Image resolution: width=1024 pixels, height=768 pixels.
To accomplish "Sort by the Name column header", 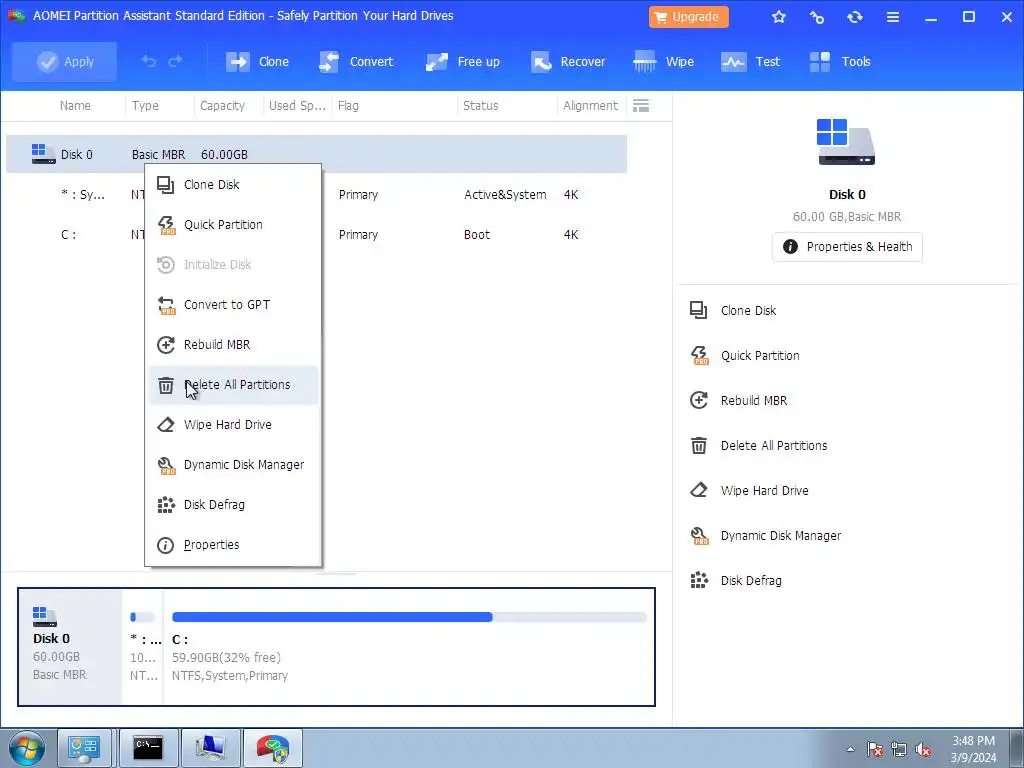I will (75, 106).
